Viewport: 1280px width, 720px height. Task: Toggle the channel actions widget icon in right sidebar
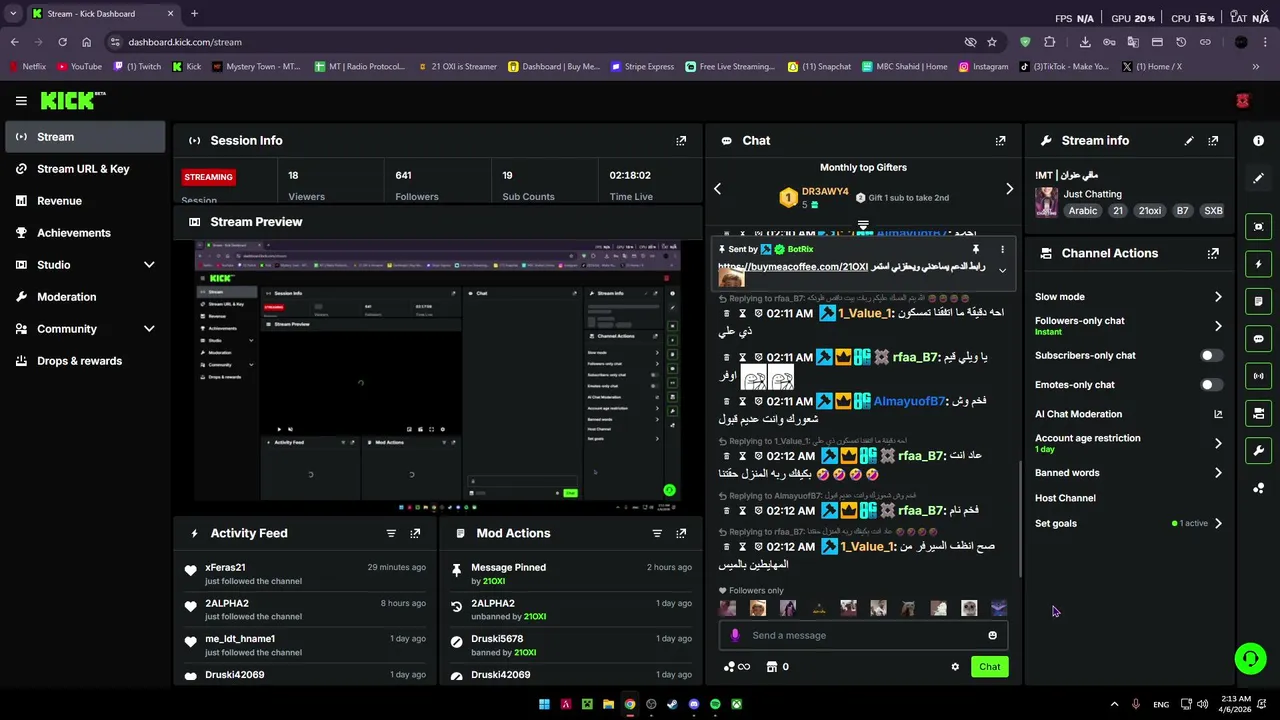(1258, 413)
